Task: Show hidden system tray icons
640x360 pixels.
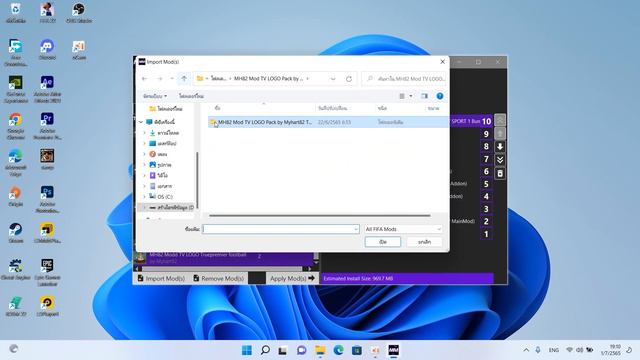Action: coord(526,350)
